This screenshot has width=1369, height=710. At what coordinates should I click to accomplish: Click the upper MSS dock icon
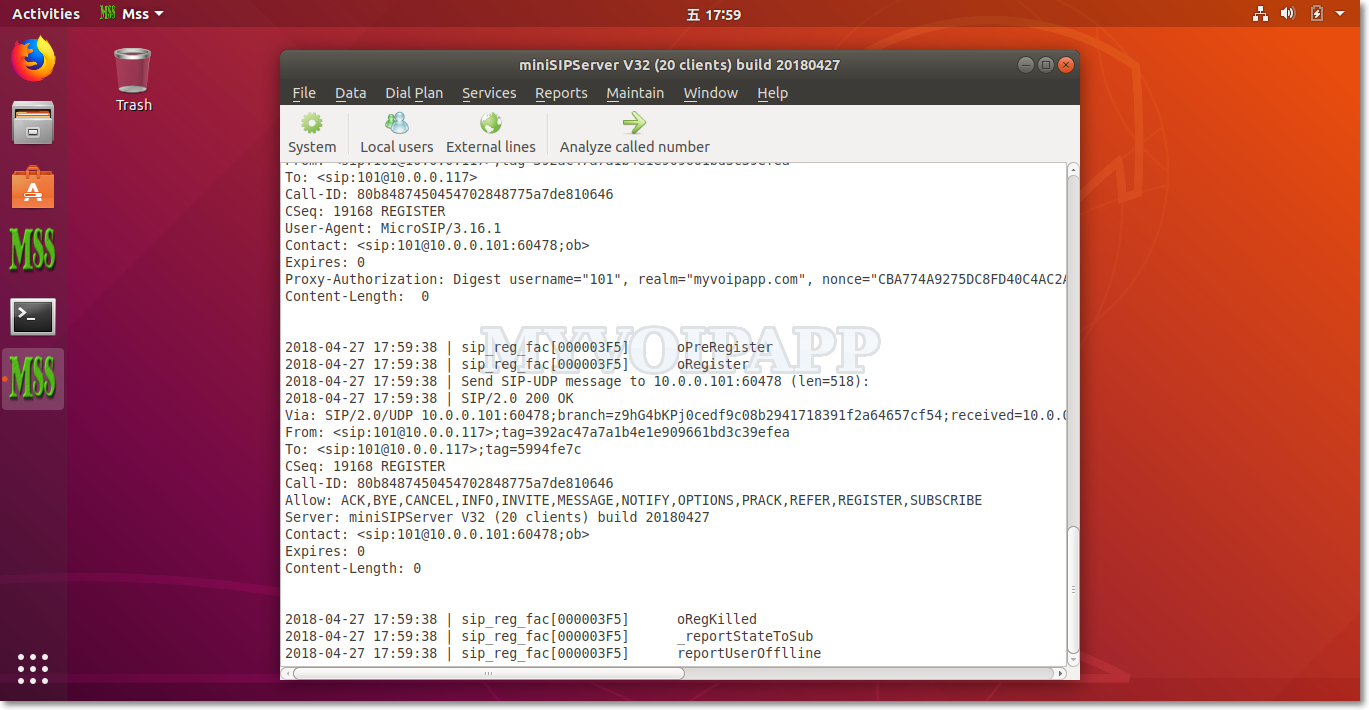[x=33, y=250]
